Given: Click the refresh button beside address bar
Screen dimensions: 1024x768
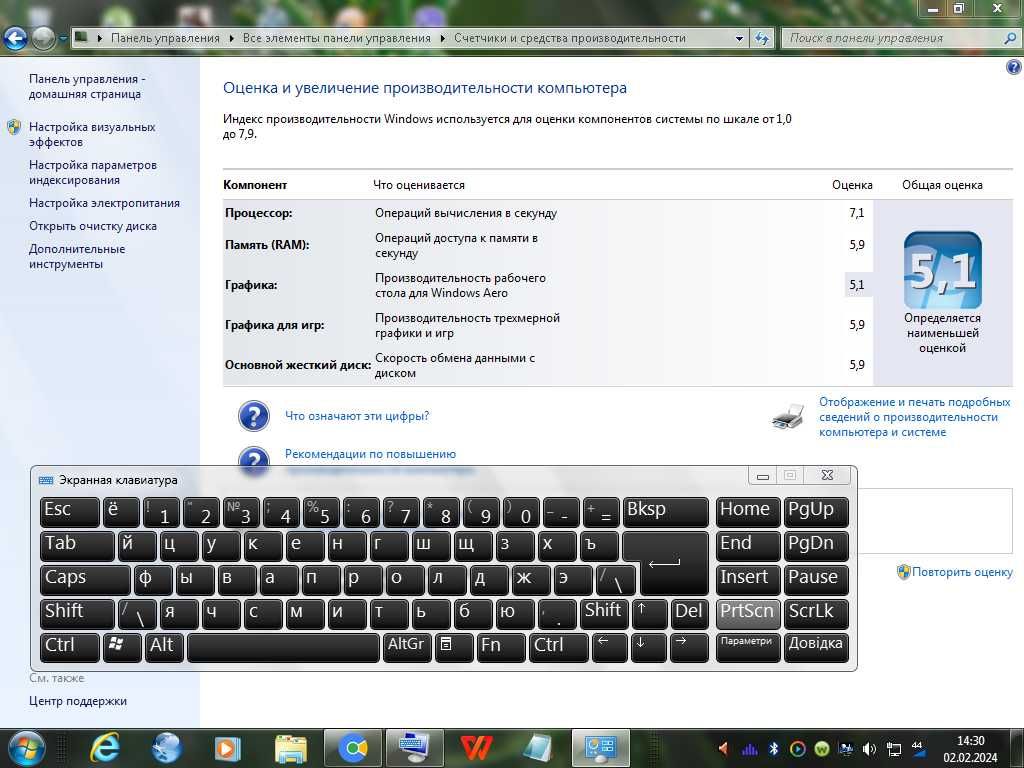Looking at the screenshot, I should [x=761, y=39].
